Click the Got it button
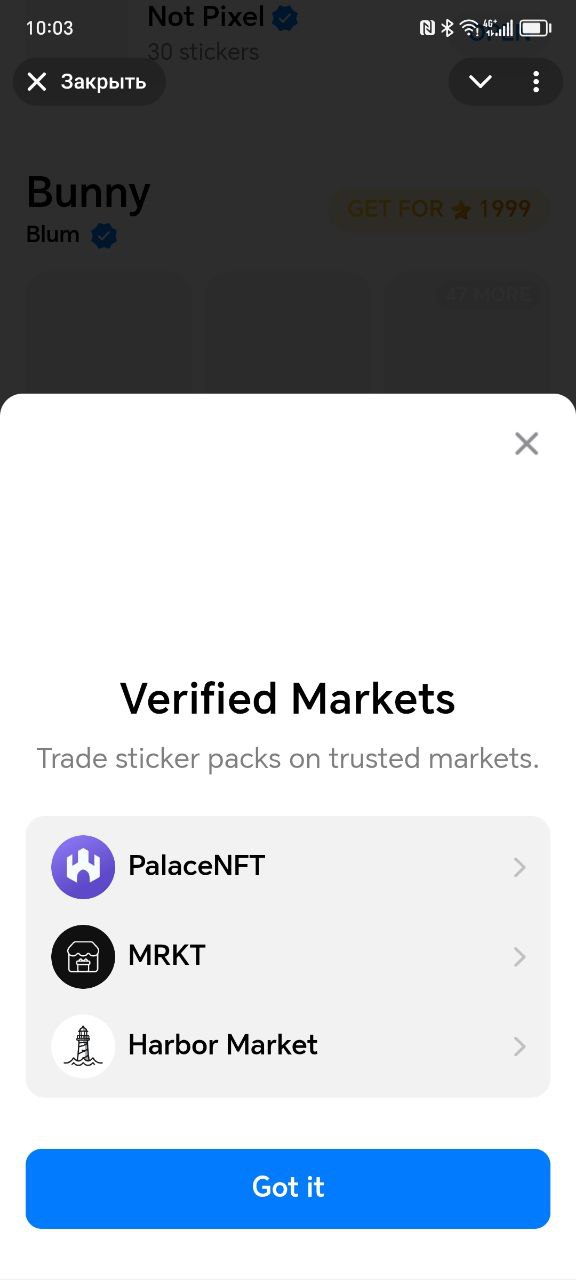Image resolution: width=576 pixels, height=1280 pixels. [x=288, y=1188]
